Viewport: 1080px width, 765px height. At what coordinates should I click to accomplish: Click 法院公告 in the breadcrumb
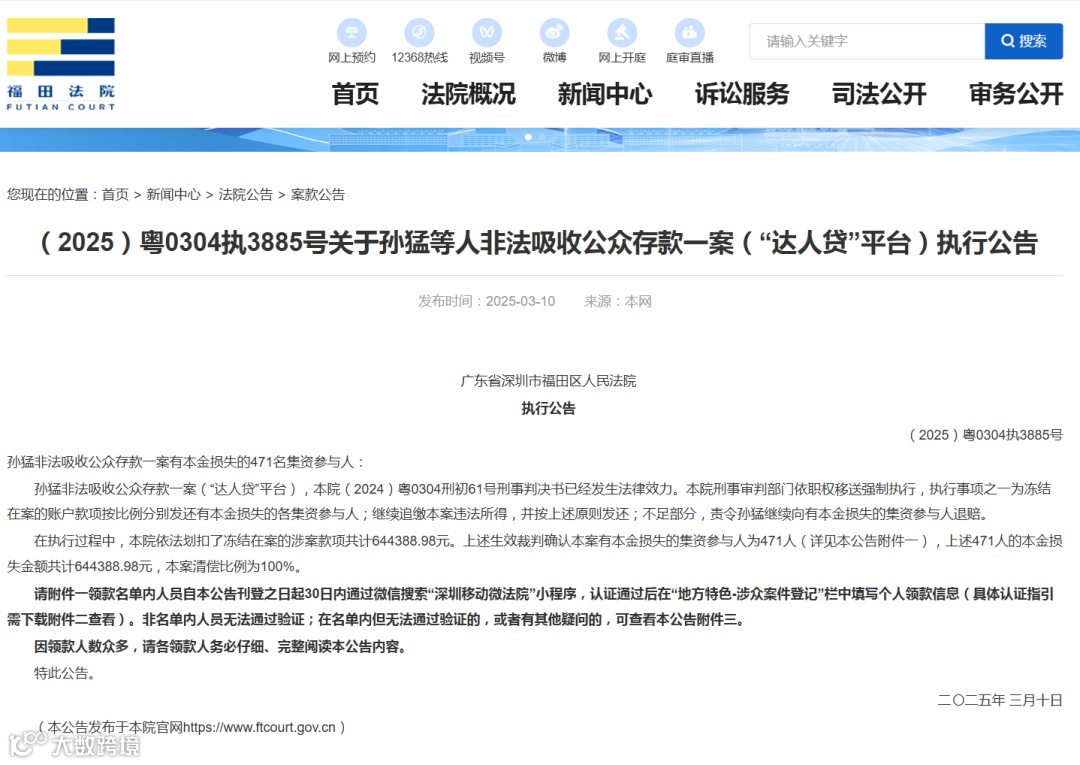click(x=246, y=195)
